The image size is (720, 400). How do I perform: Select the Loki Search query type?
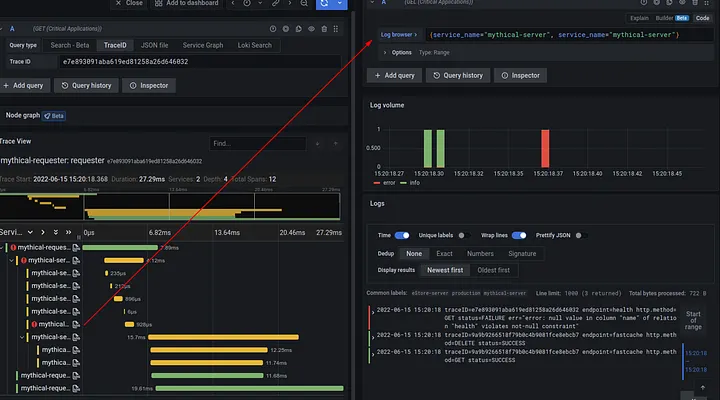(254, 45)
